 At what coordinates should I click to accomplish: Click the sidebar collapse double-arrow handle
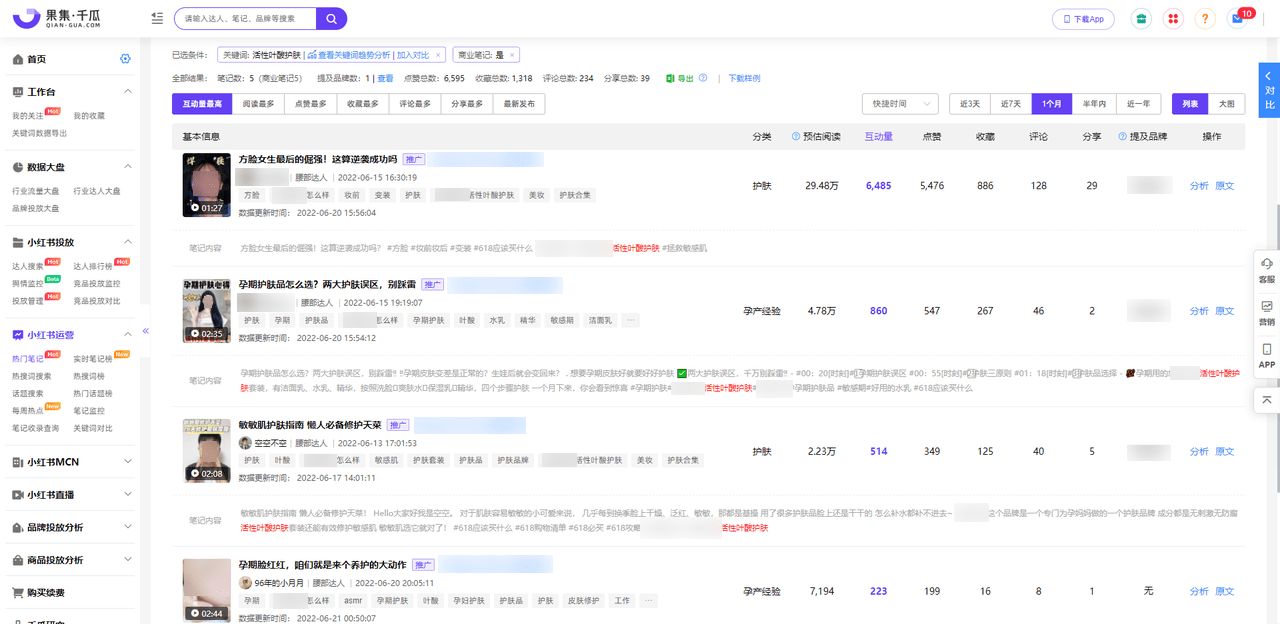pos(145,331)
